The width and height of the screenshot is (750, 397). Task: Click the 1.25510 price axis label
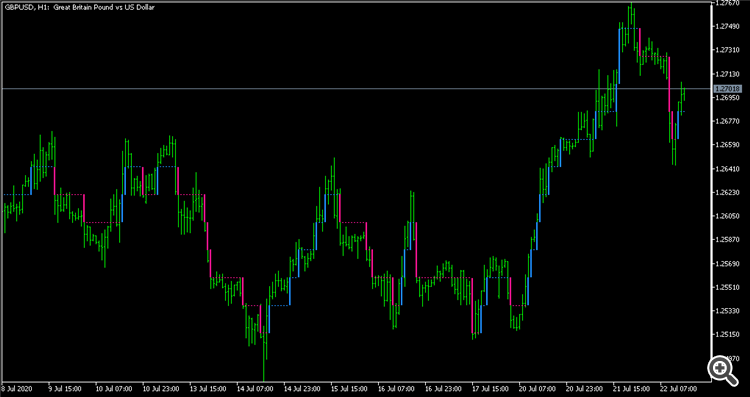727,287
